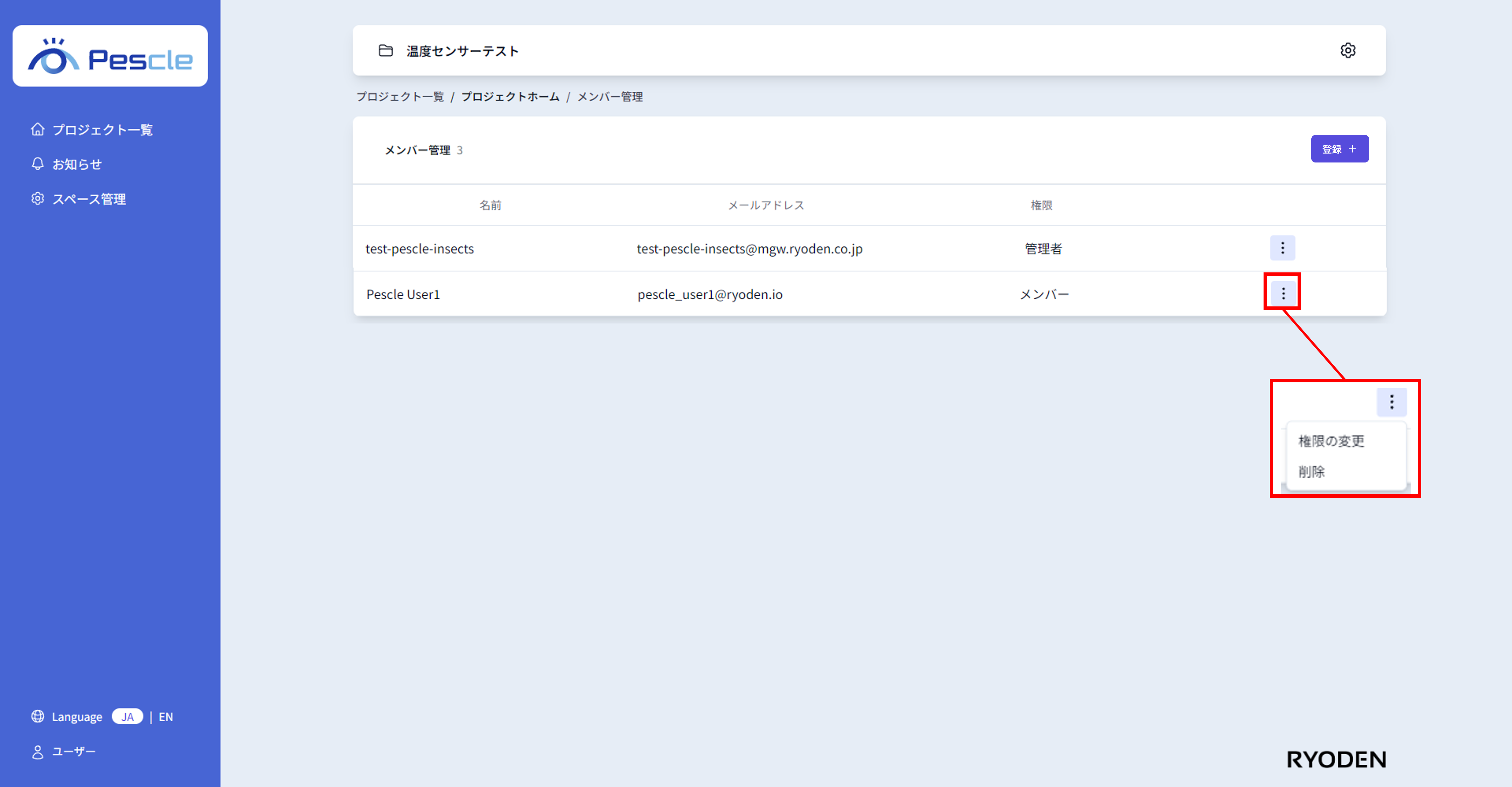Click the gear icon for スペース管理
Viewport: 1512px width, 787px height.
point(37,198)
